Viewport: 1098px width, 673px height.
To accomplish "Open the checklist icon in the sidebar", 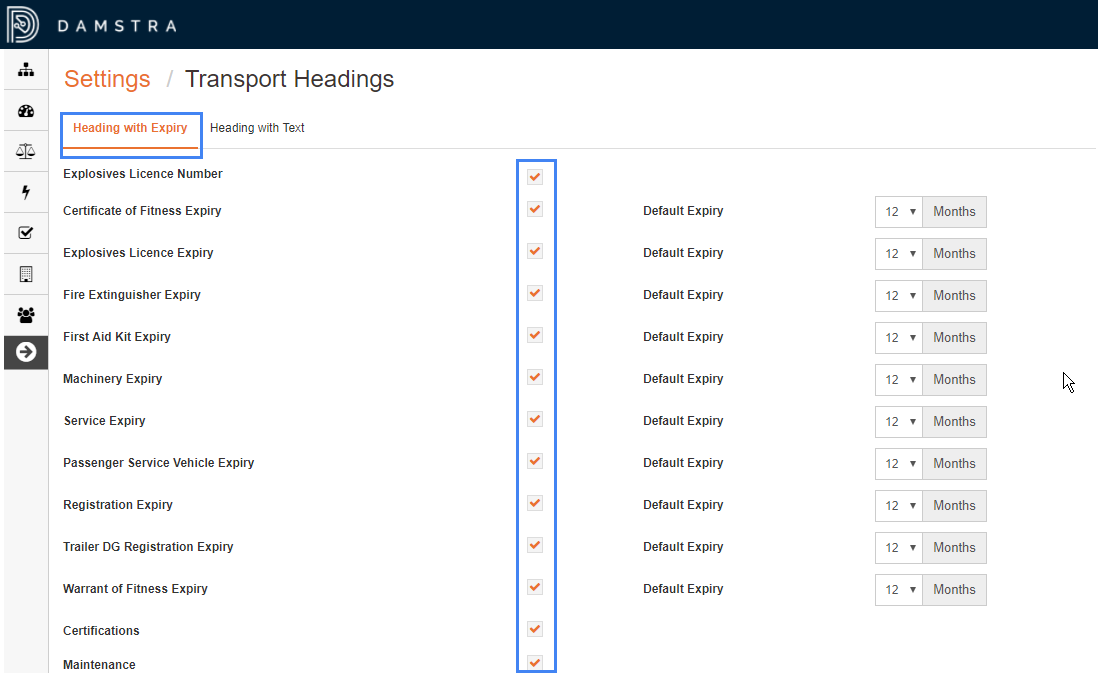I will tap(26, 232).
